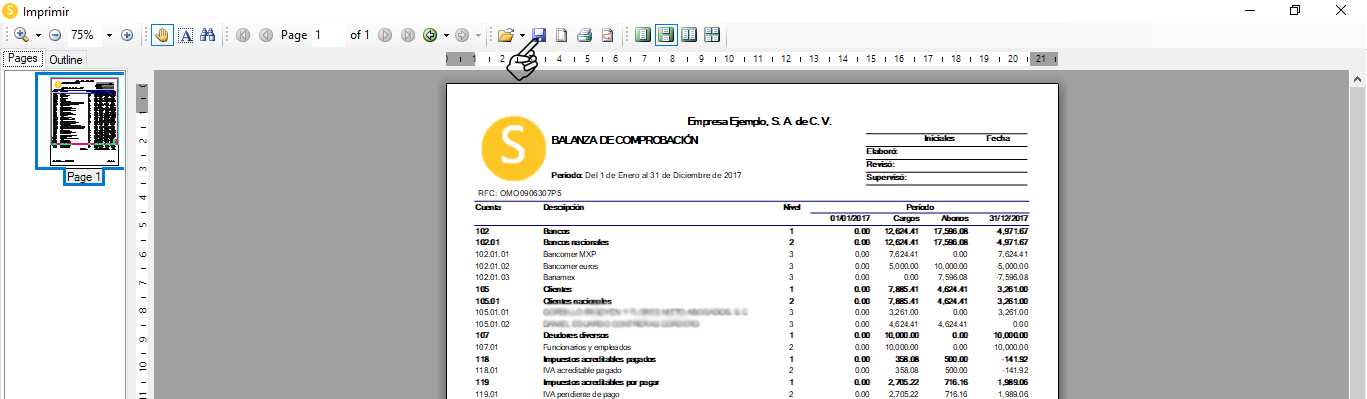The width and height of the screenshot is (1367, 399).
Task: Click the 'Cargos' column header
Action: coord(906,219)
